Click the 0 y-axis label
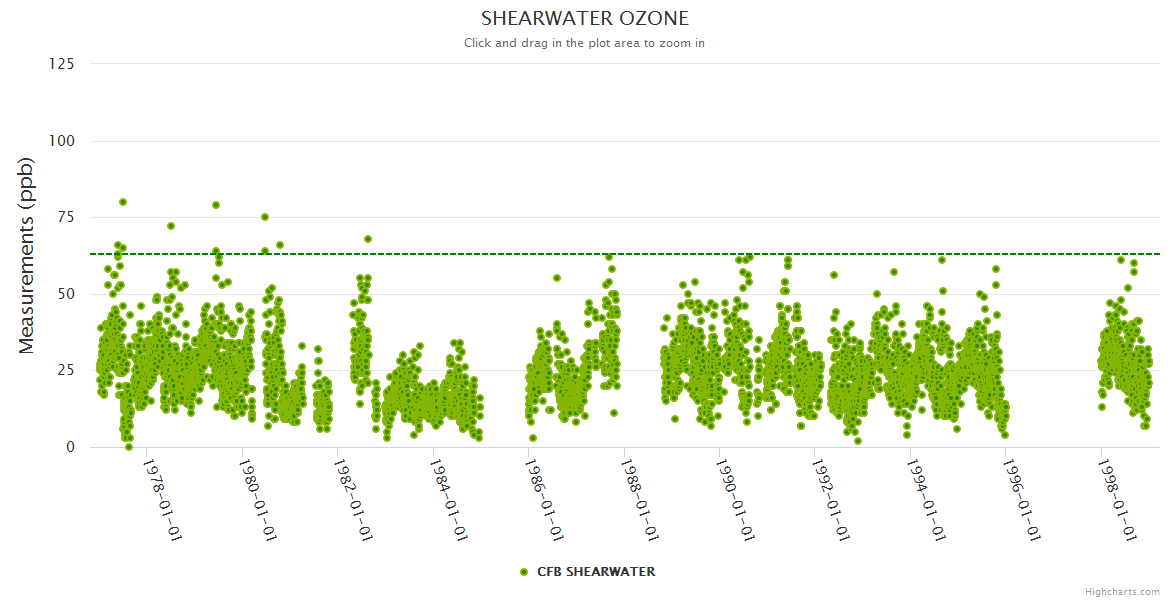 click(x=70, y=447)
